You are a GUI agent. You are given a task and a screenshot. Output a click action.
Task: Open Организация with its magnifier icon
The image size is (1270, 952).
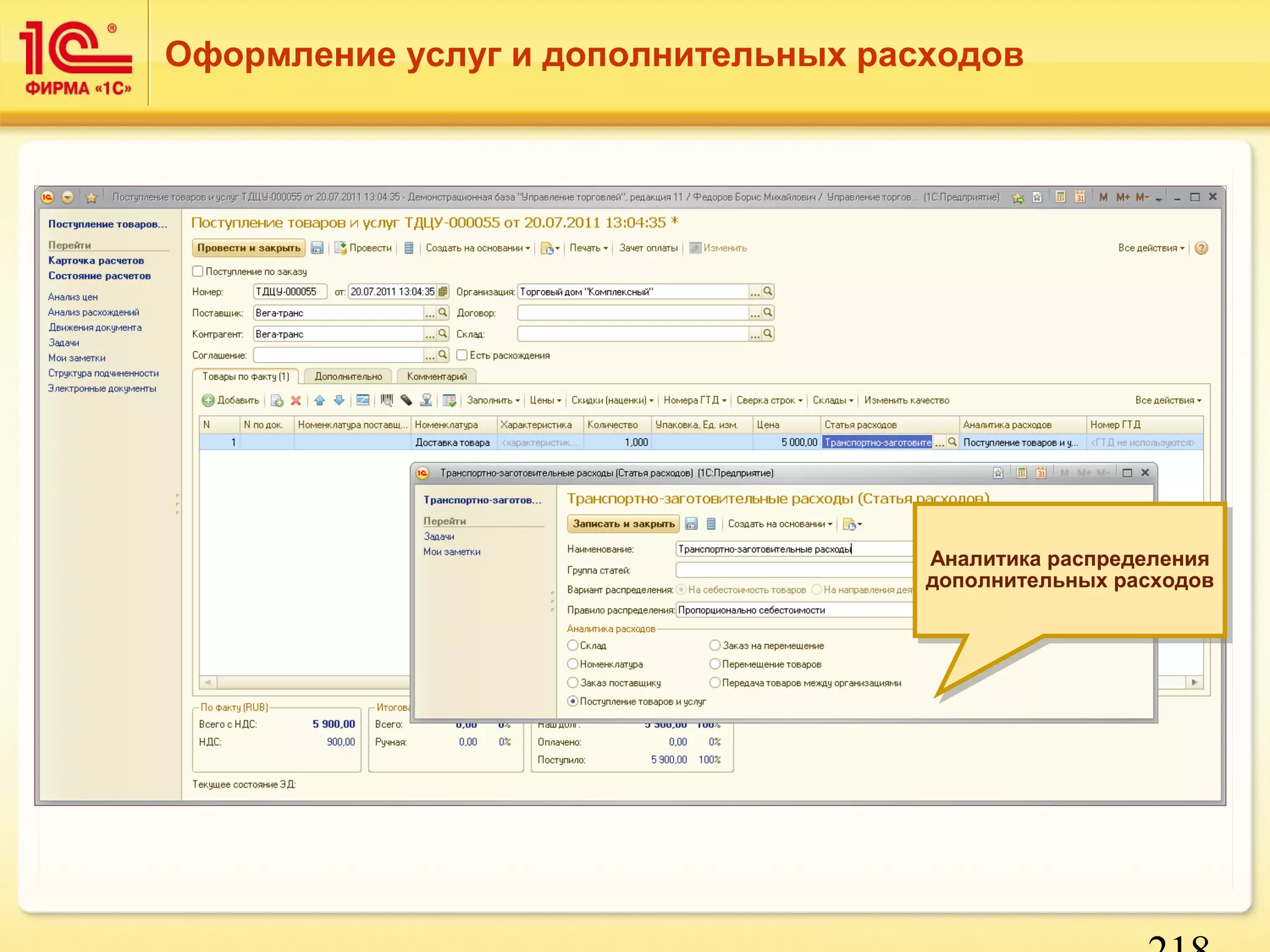click(768, 291)
